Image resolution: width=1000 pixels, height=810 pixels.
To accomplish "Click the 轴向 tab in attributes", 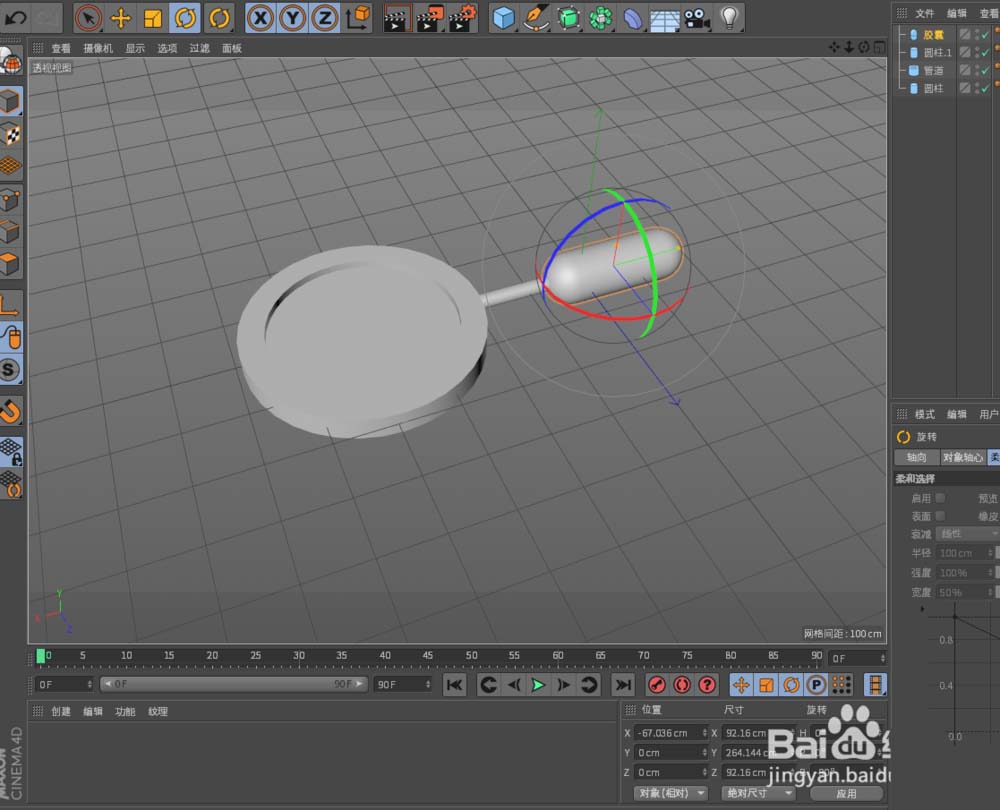I will click(916, 457).
